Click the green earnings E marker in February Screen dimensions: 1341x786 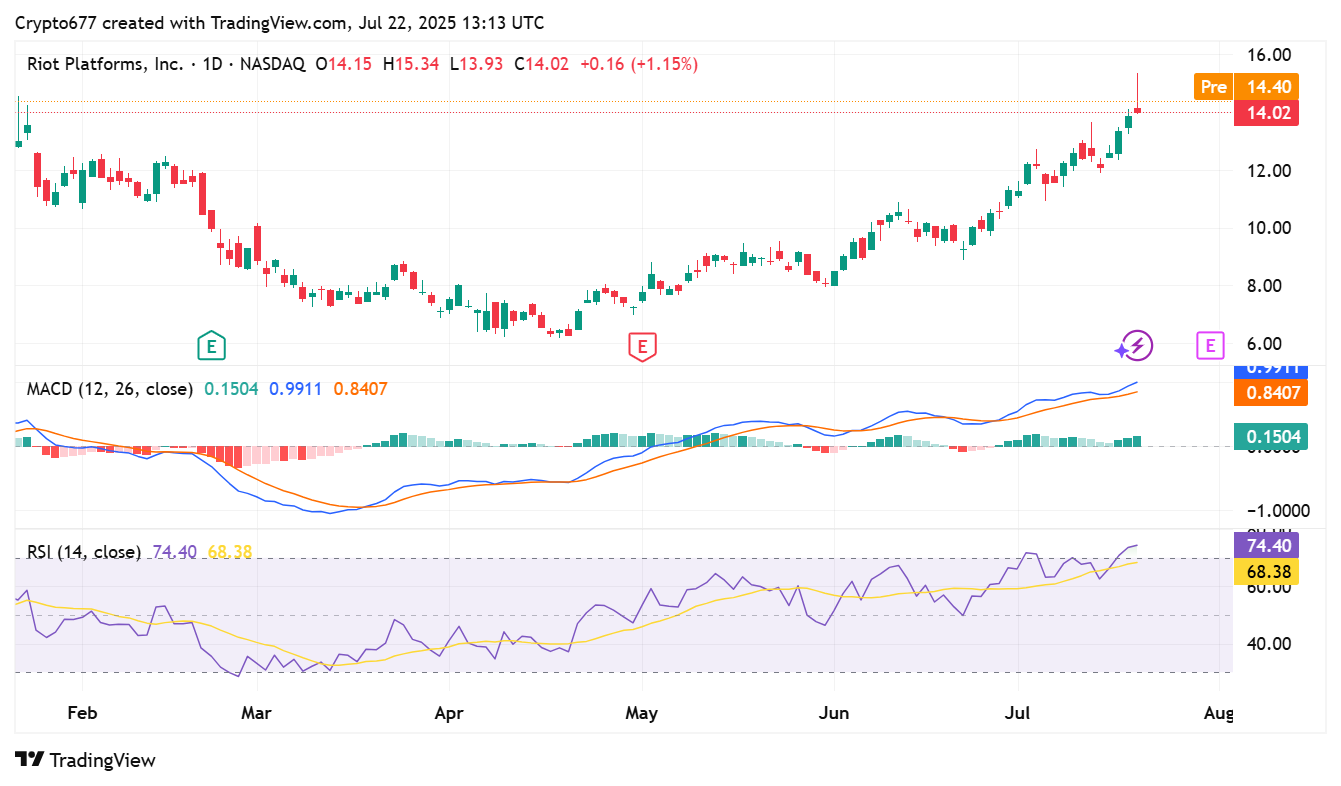[x=210, y=347]
